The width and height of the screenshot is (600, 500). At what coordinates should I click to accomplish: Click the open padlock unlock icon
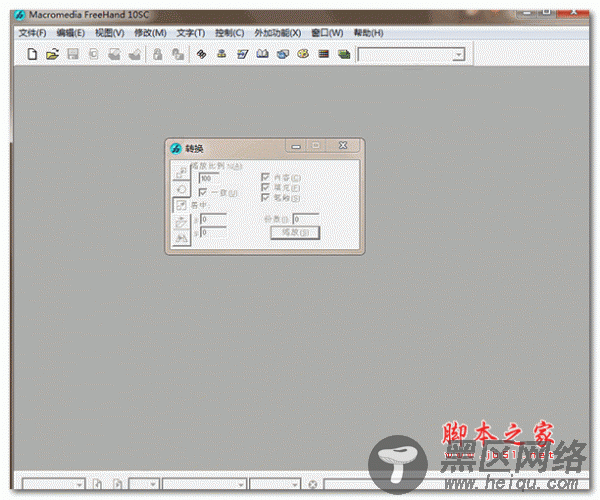(178, 54)
